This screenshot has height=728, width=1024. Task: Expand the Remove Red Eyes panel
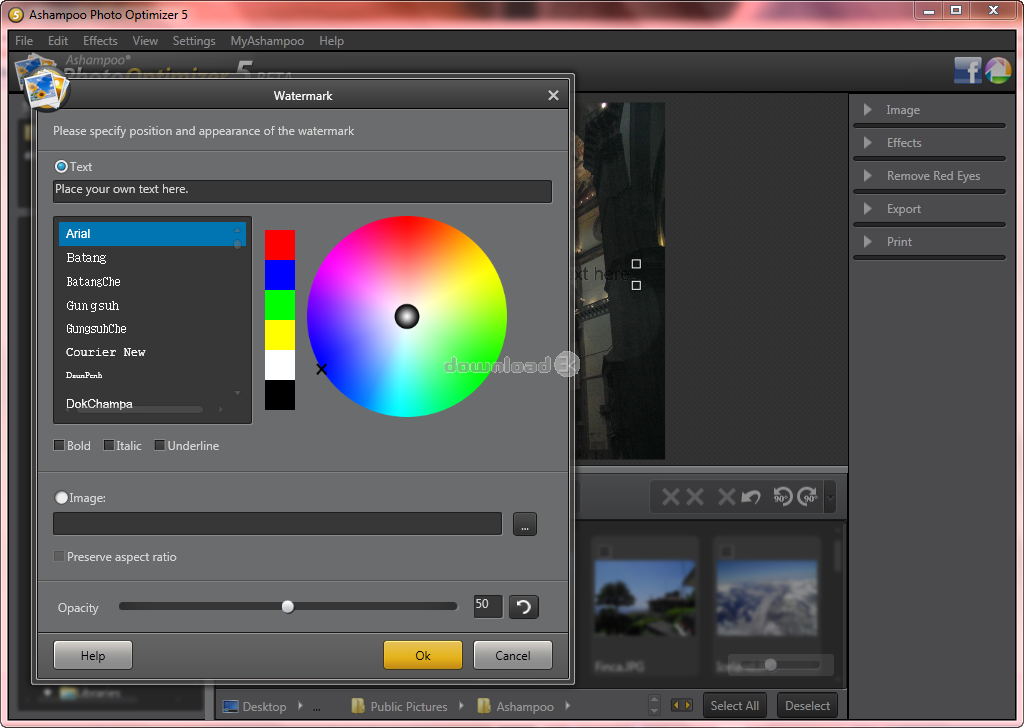868,176
